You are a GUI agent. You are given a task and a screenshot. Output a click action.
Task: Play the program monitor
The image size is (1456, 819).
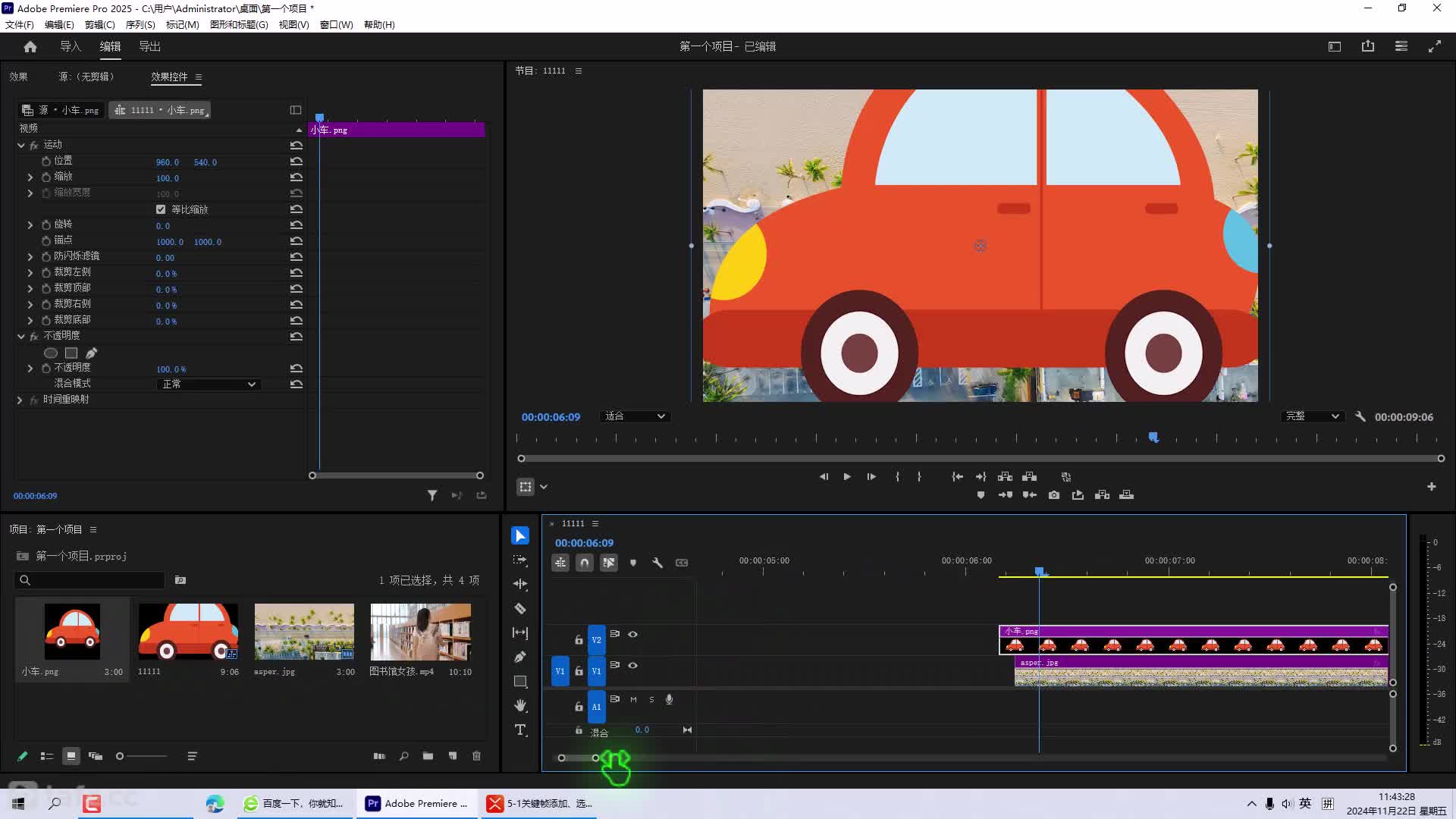coord(847,477)
